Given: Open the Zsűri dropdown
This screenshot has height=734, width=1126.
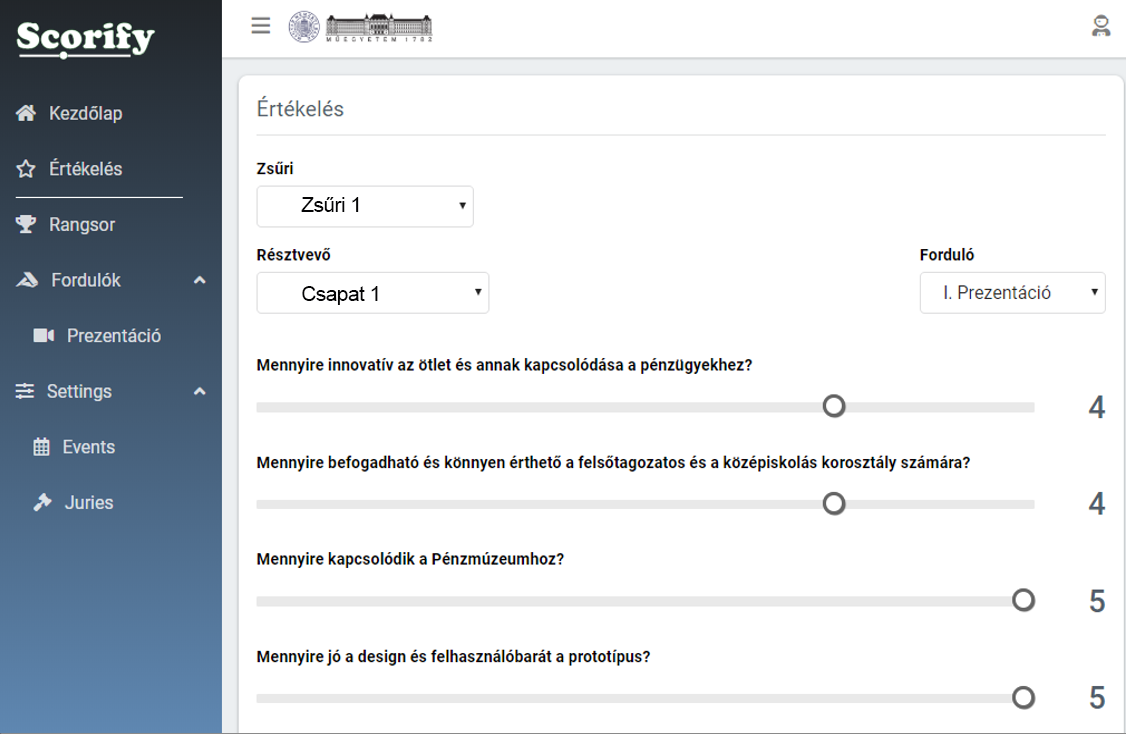Looking at the screenshot, I should coord(365,206).
